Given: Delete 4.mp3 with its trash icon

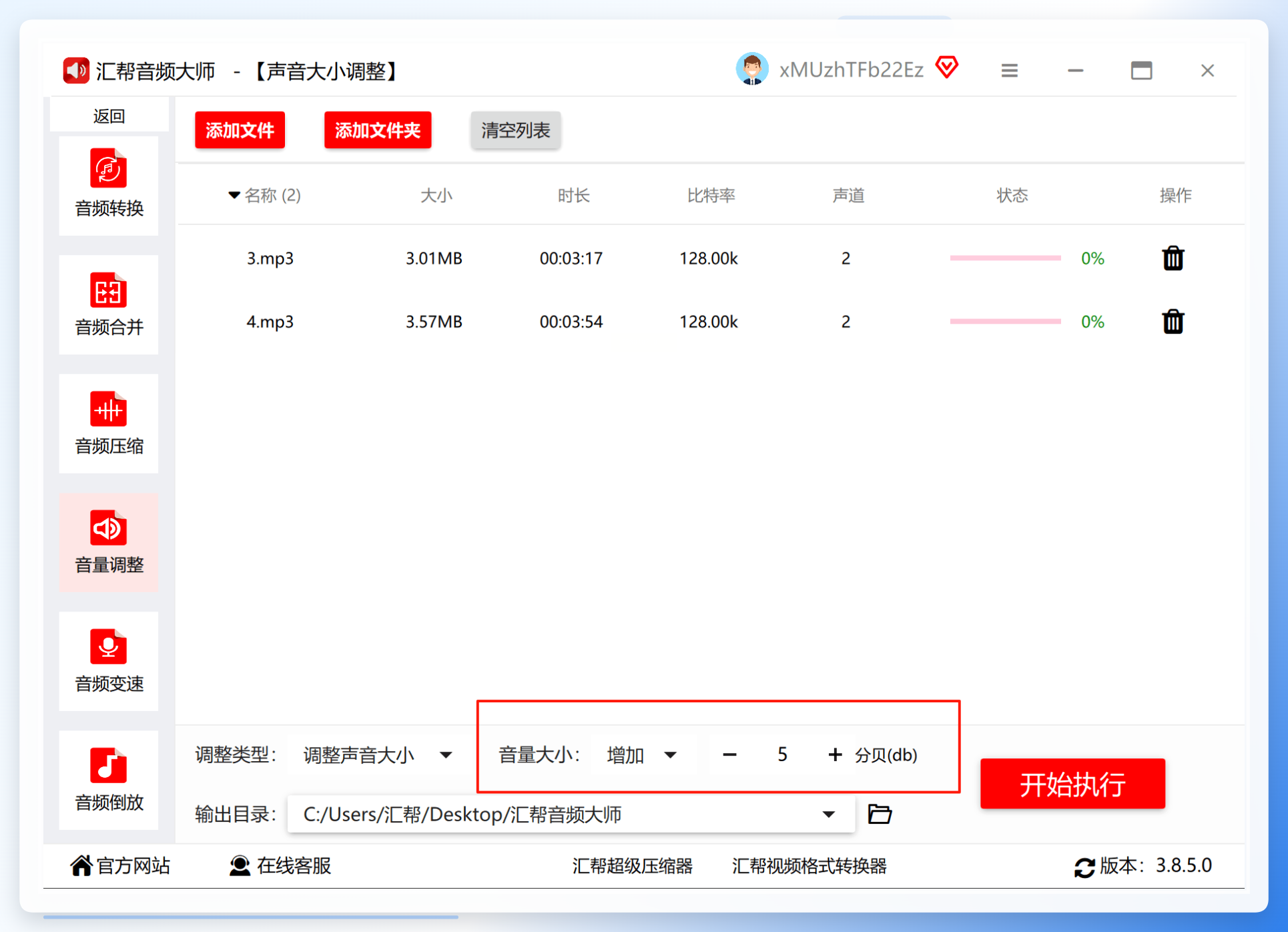Looking at the screenshot, I should tap(1173, 322).
